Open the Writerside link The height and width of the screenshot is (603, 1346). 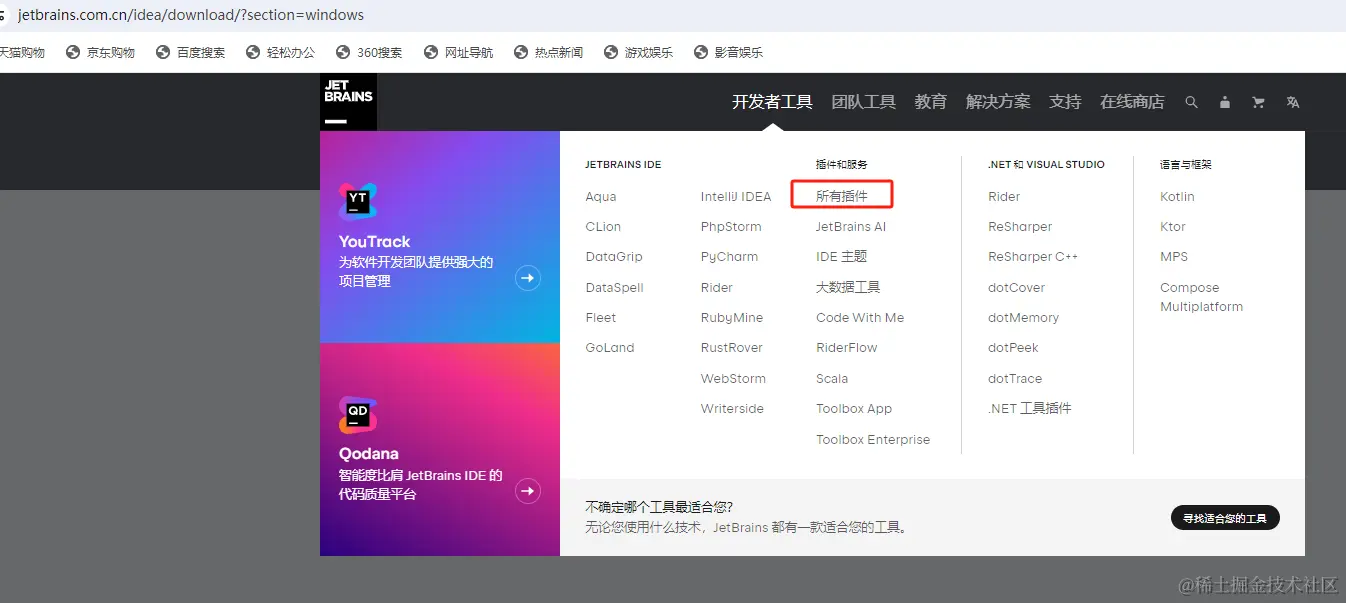732,409
